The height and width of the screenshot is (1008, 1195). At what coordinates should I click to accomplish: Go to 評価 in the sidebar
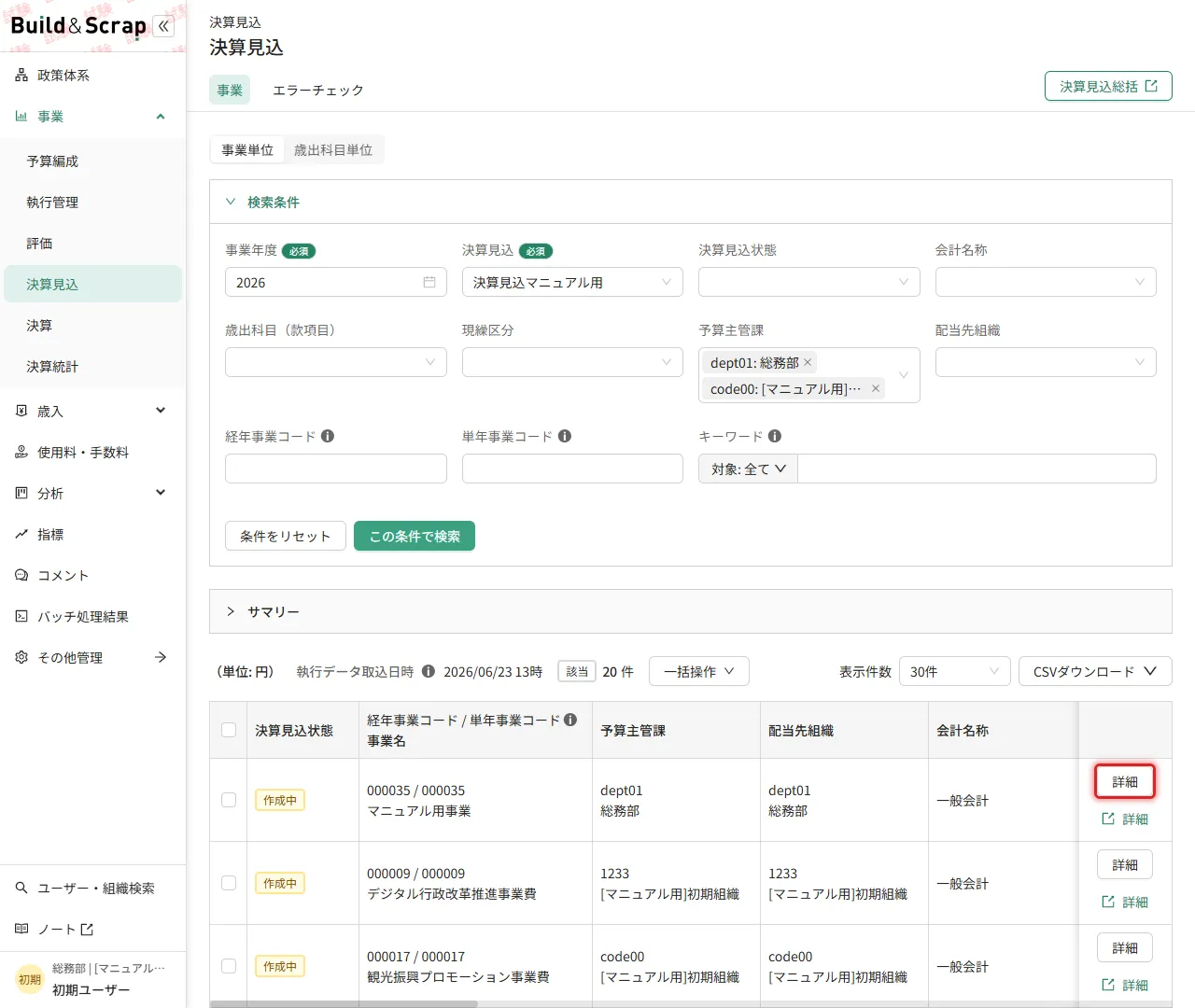pyautogui.click(x=92, y=244)
